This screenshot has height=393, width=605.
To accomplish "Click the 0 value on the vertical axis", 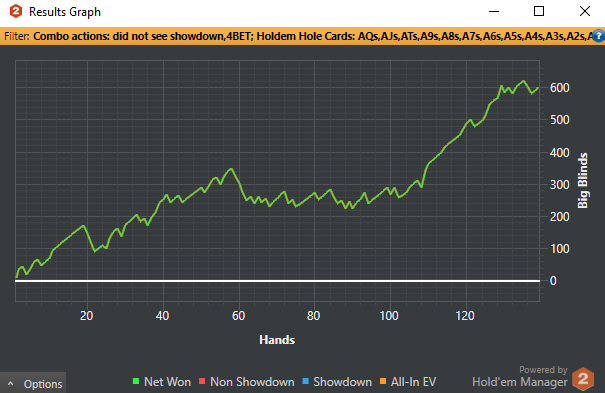I will pyautogui.click(x=553, y=281).
